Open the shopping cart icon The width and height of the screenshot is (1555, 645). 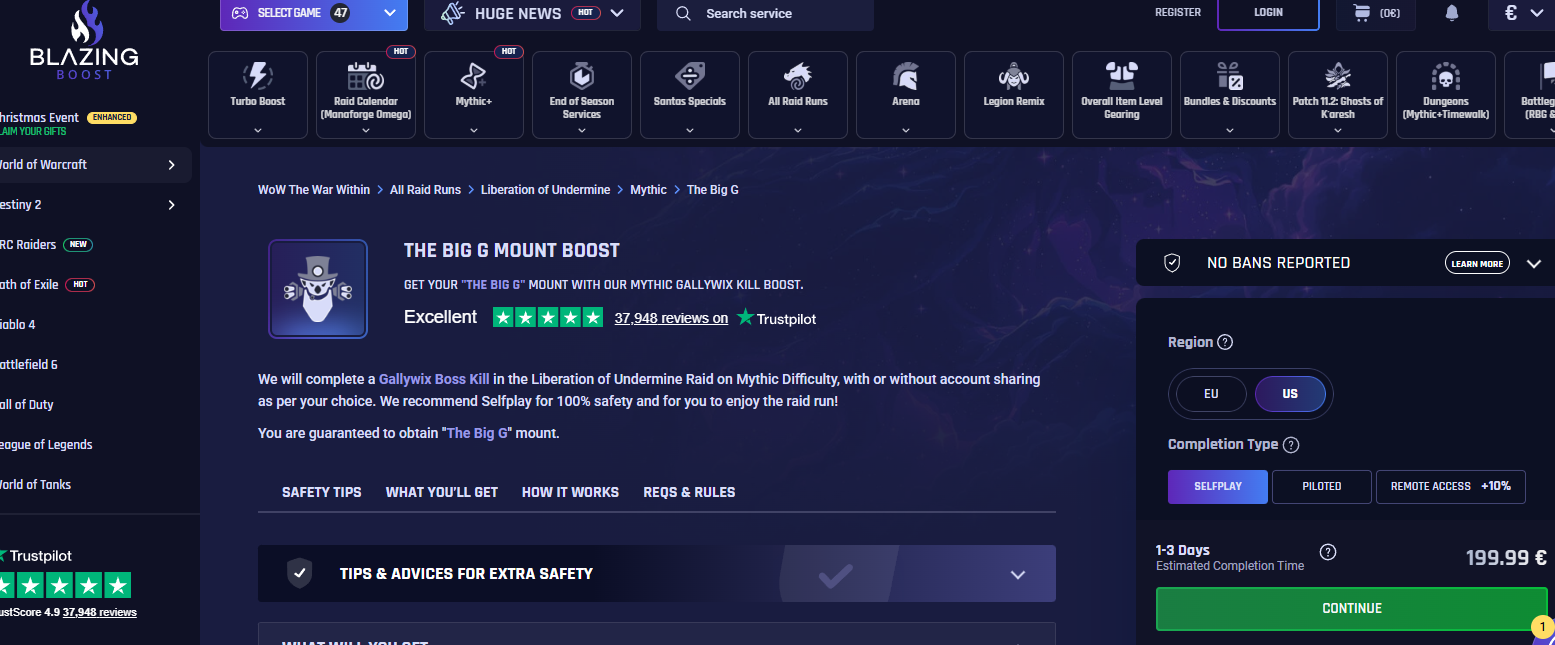point(1361,13)
